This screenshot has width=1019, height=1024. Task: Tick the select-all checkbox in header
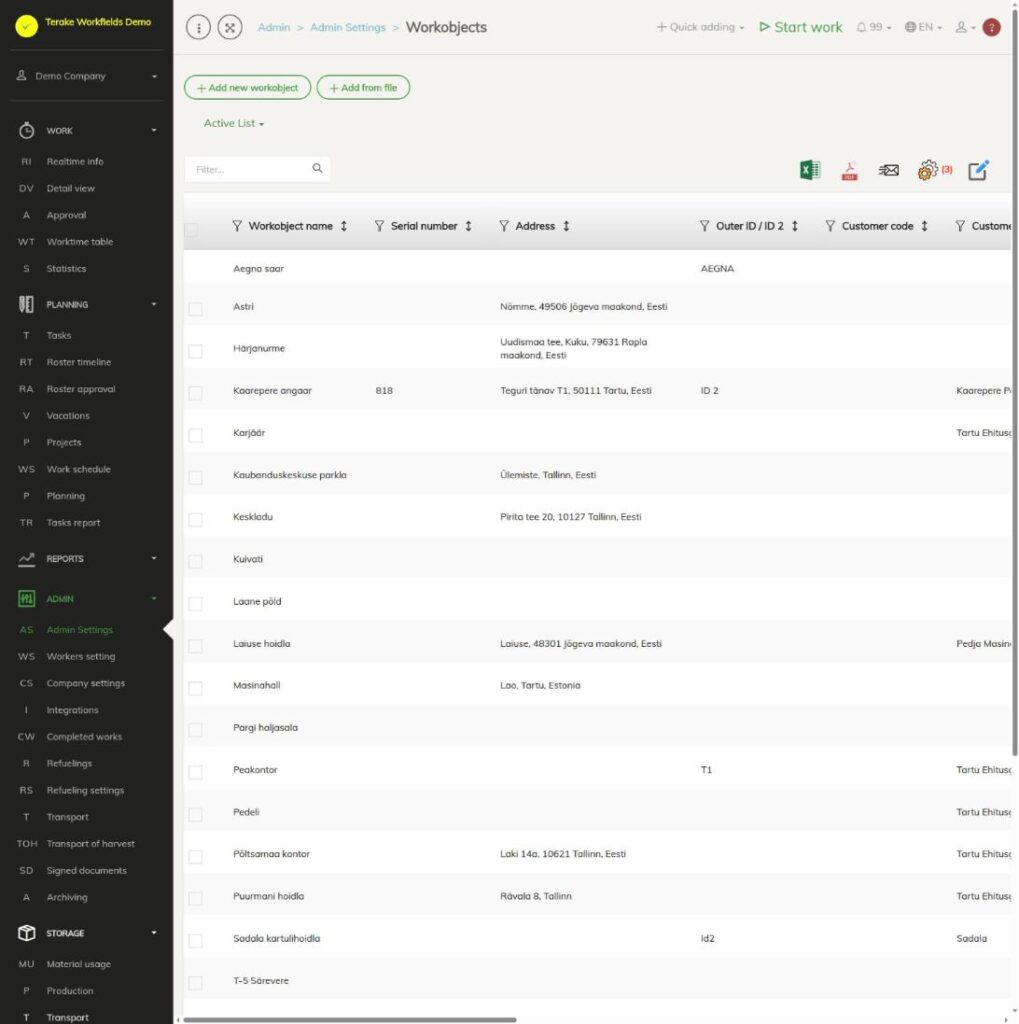[x=191, y=230]
